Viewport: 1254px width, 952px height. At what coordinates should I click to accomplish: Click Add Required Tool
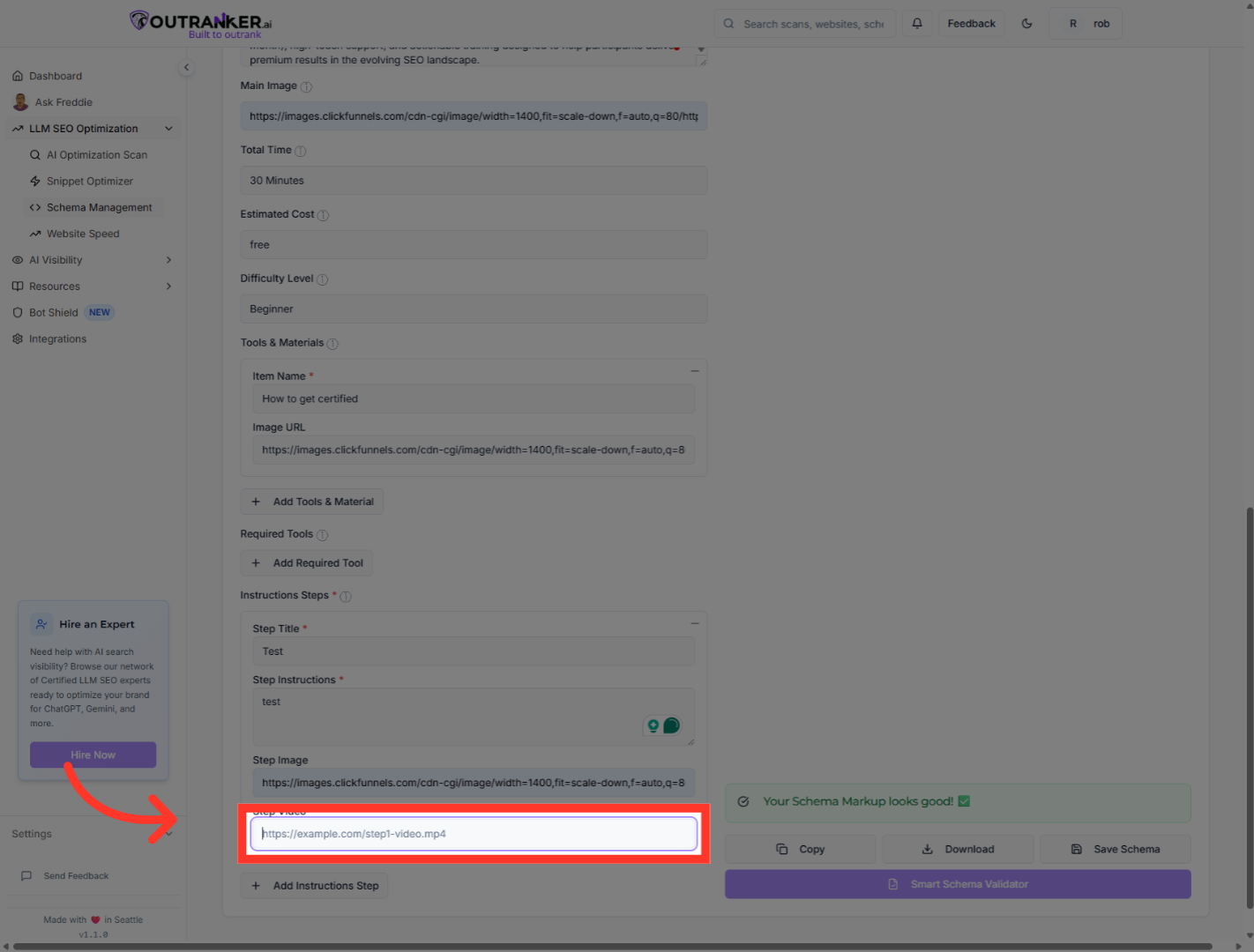pos(307,563)
